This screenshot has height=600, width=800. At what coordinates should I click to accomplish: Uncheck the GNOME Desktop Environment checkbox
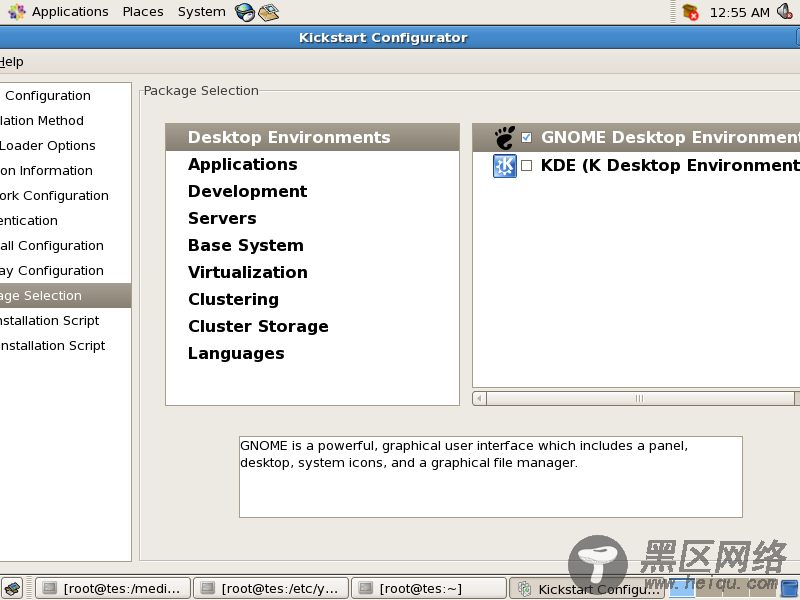coord(527,138)
